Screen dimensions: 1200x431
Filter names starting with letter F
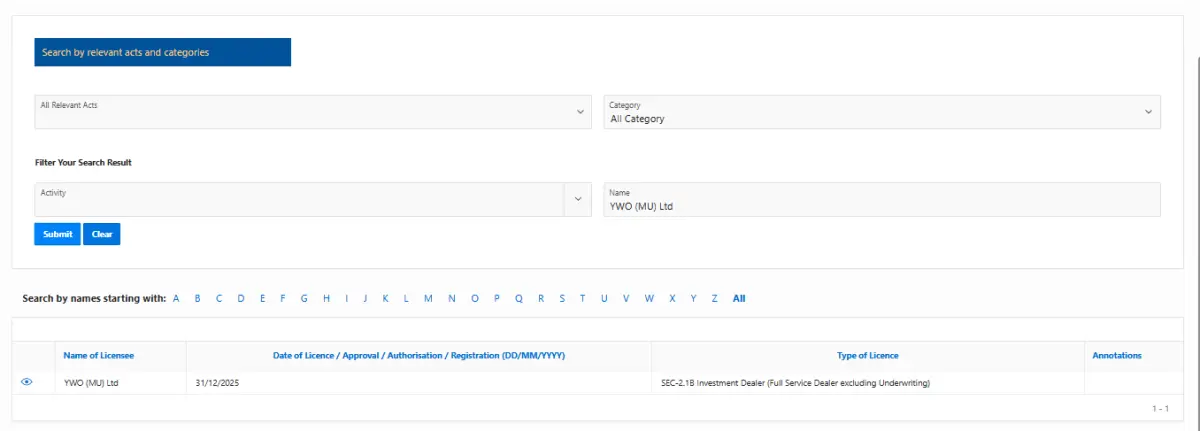(x=283, y=298)
